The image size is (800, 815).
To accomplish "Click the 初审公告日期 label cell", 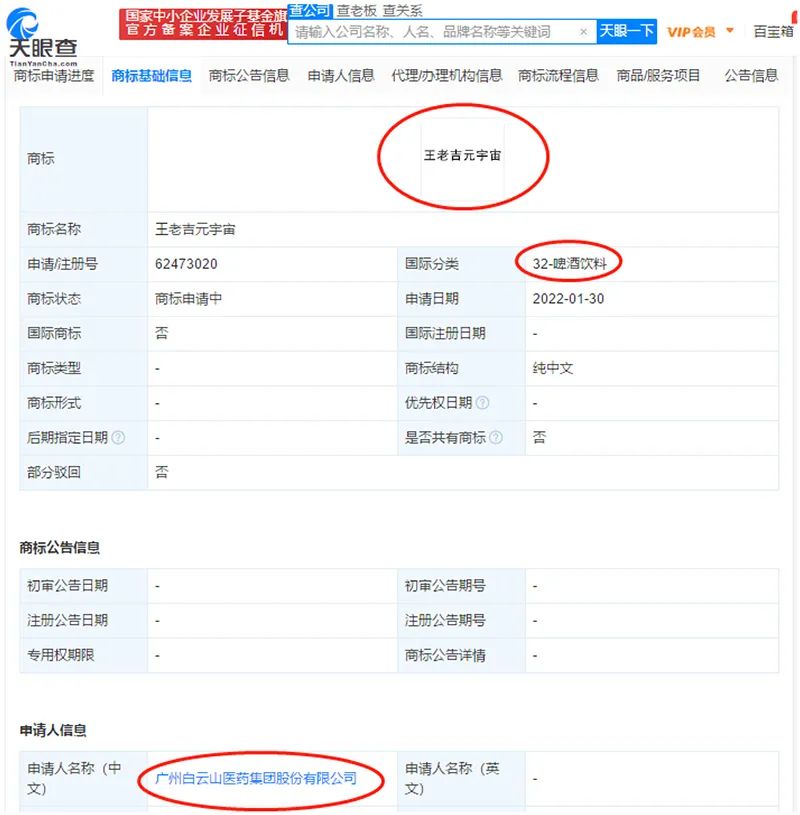I will point(84,586).
